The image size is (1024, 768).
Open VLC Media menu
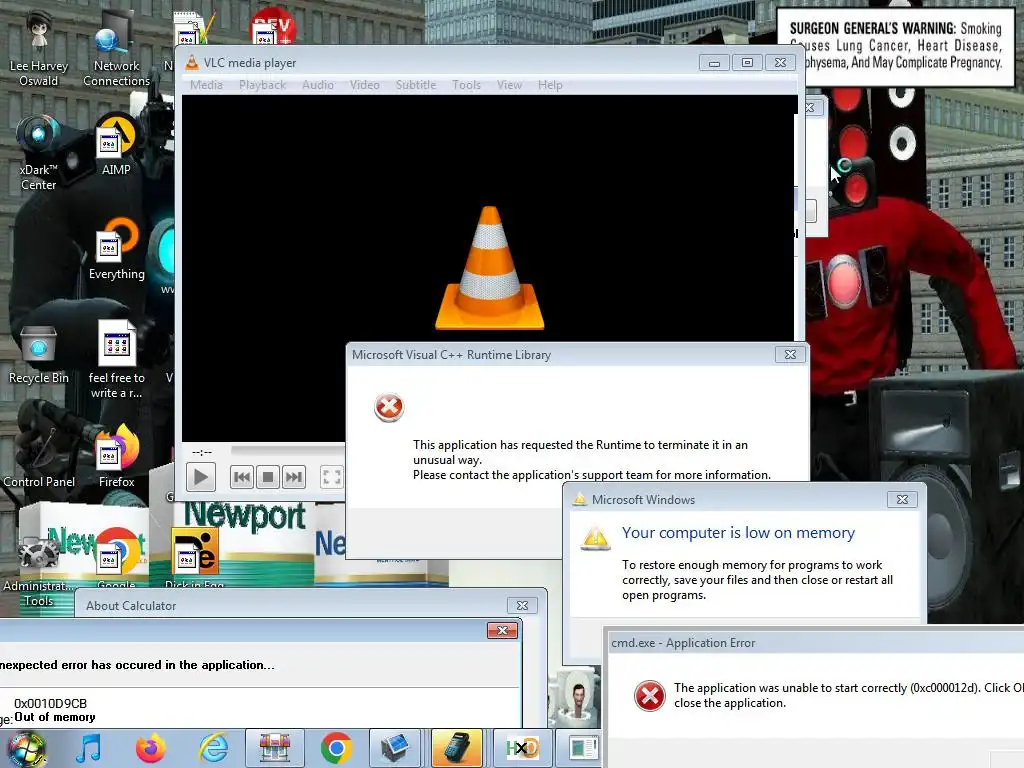pos(206,85)
